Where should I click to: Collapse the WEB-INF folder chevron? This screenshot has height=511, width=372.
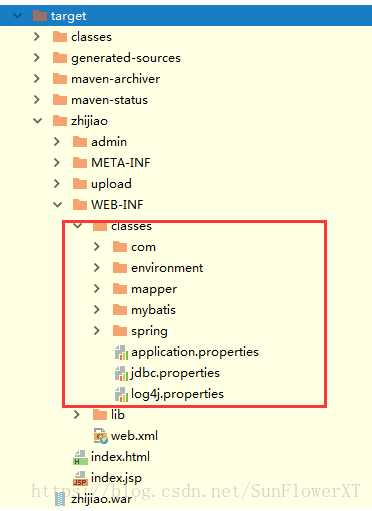pyautogui.click(x=58, y=205)
